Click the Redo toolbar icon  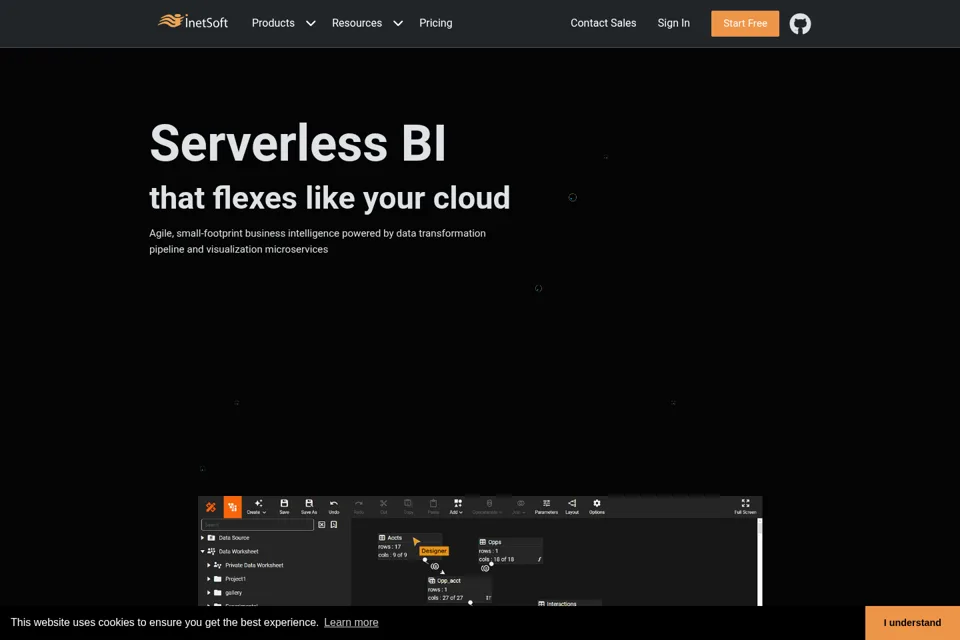click(359, 506)
